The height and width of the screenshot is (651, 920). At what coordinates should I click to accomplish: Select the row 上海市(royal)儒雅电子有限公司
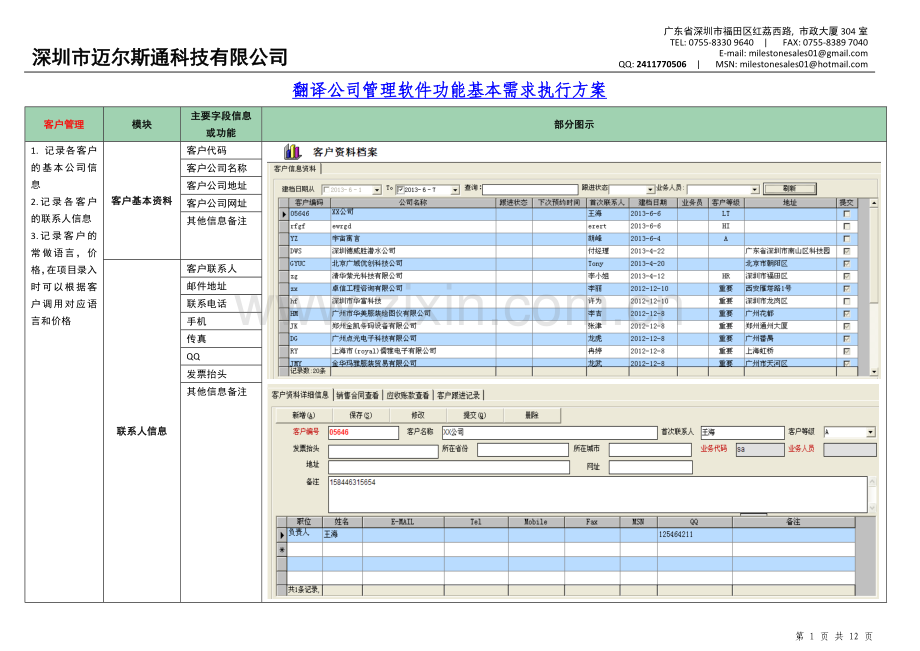tap(568, 351)
